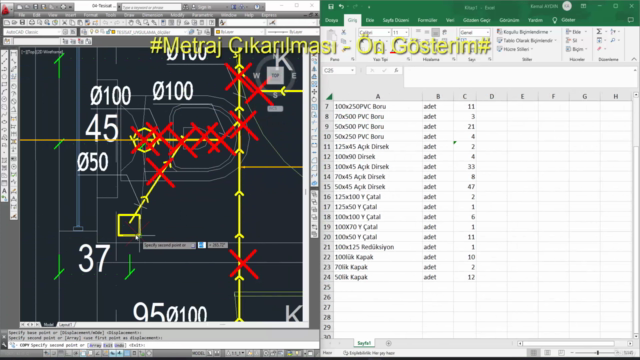640x360 pixels.
Task: Open the Modify menu in AutoCAD
Action: tap(177, 15)
